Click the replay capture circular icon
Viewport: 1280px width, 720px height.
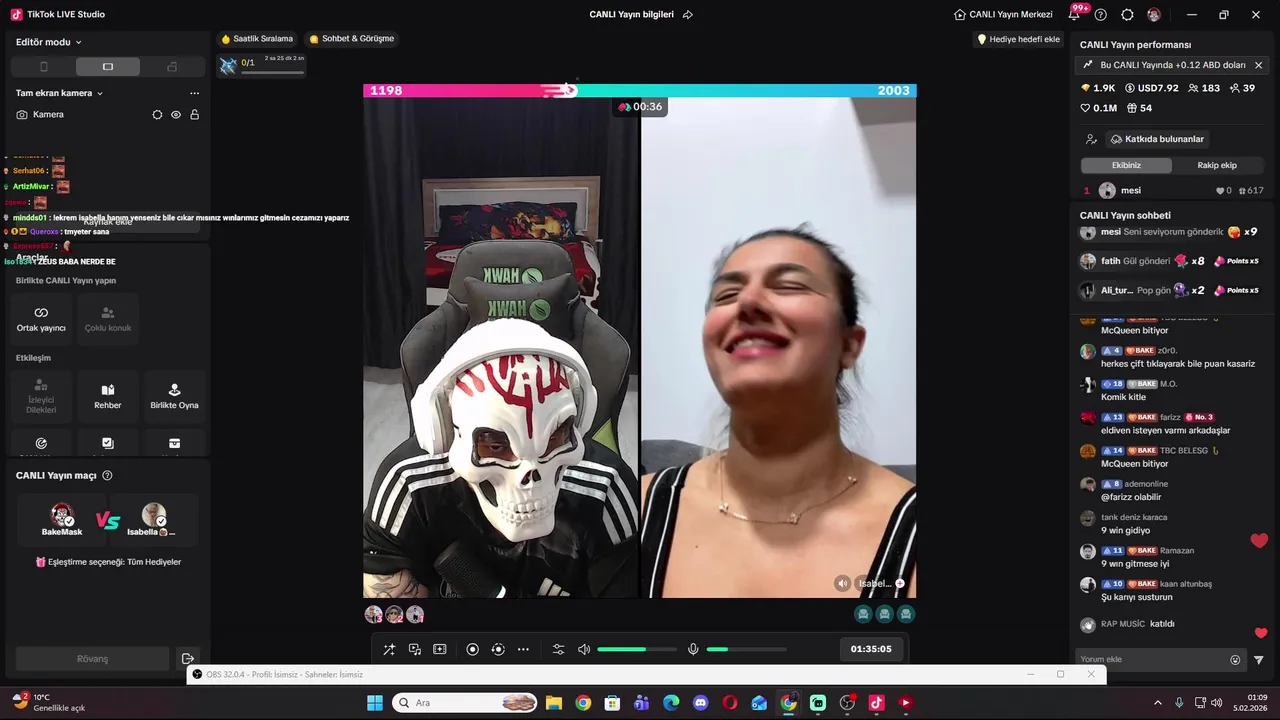click(x=498, y=649)
